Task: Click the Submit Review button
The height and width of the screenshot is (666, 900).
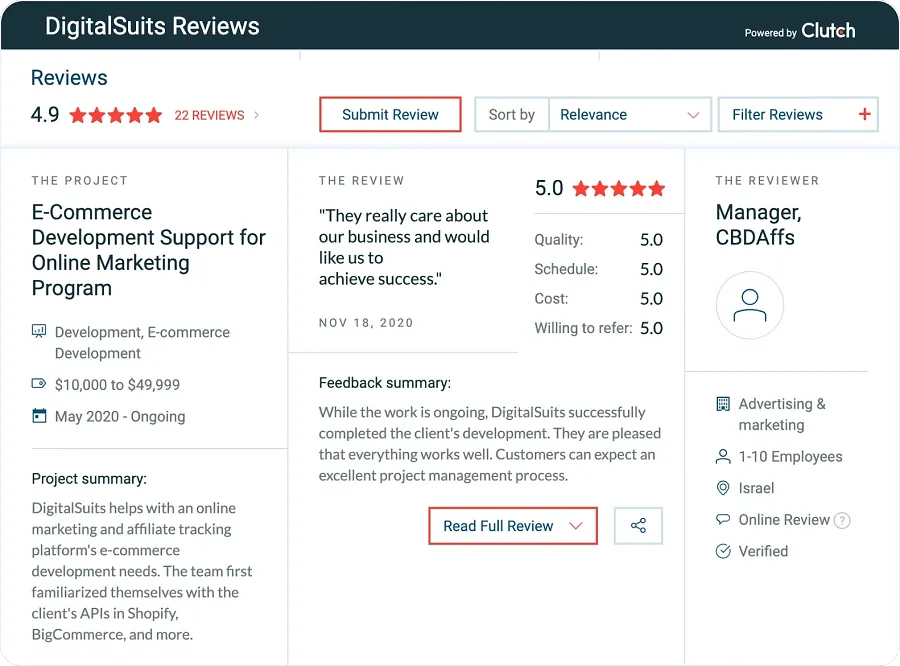Action: click(390, 114)
